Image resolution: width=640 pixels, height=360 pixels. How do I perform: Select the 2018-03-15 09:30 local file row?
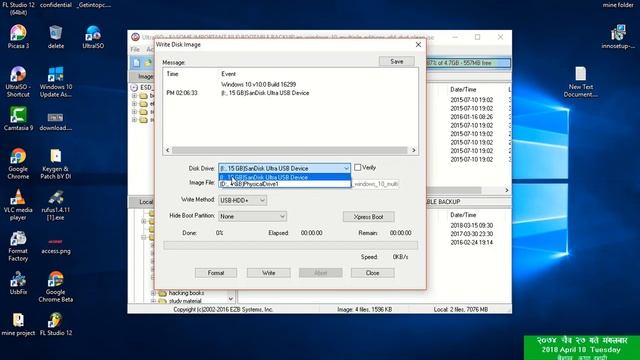click(x=472, y=225)
